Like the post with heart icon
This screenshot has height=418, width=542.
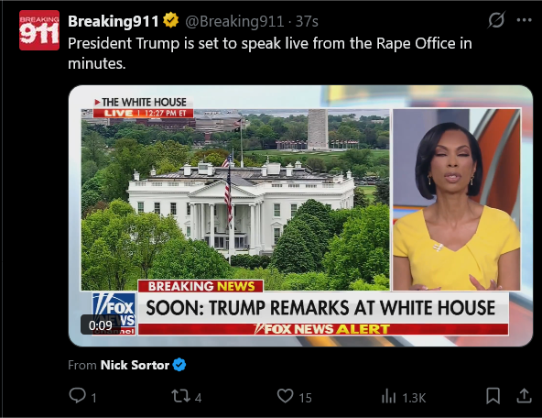(285, 396)
